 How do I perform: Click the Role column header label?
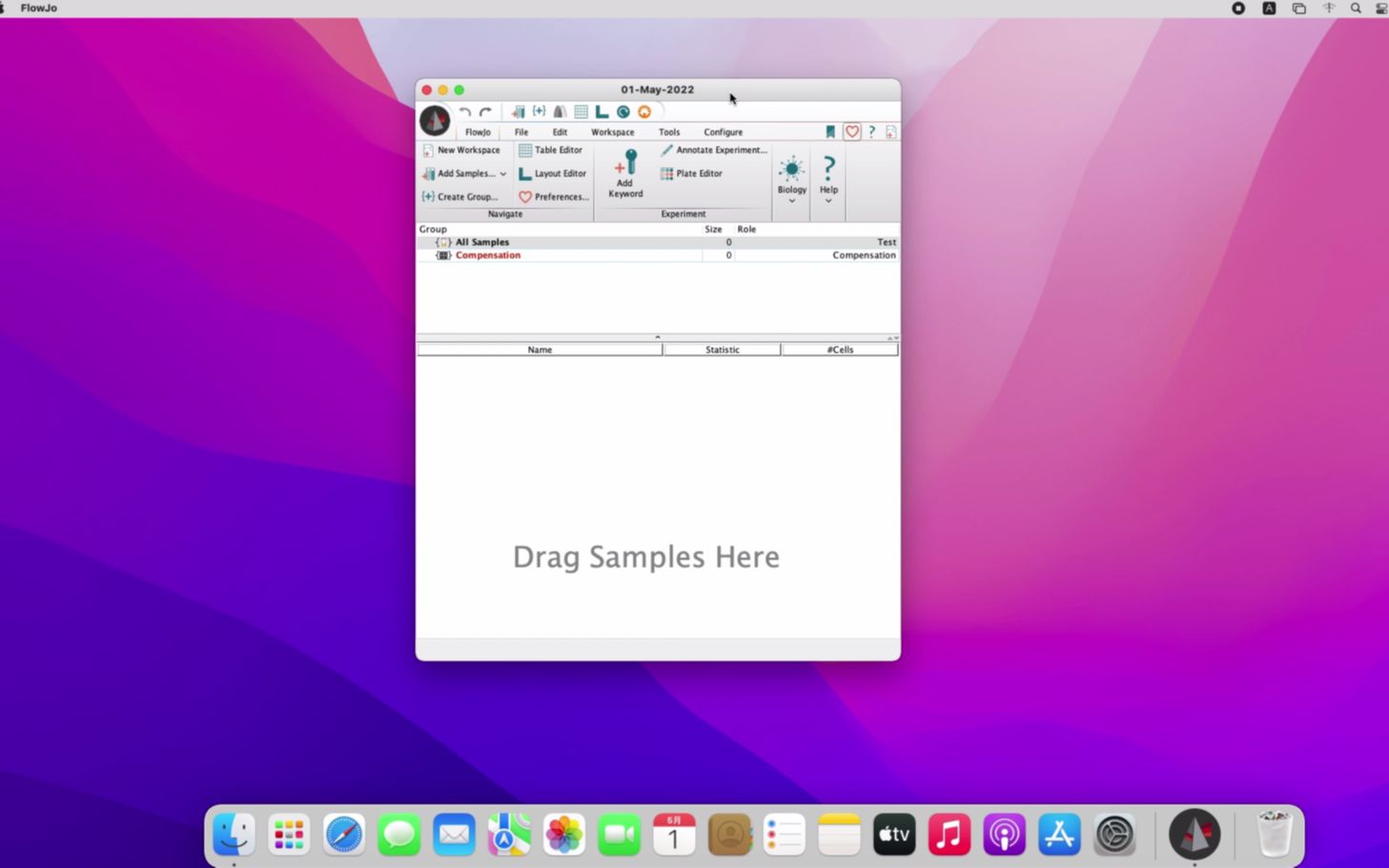pyautogui.click(x=746, y=230)
